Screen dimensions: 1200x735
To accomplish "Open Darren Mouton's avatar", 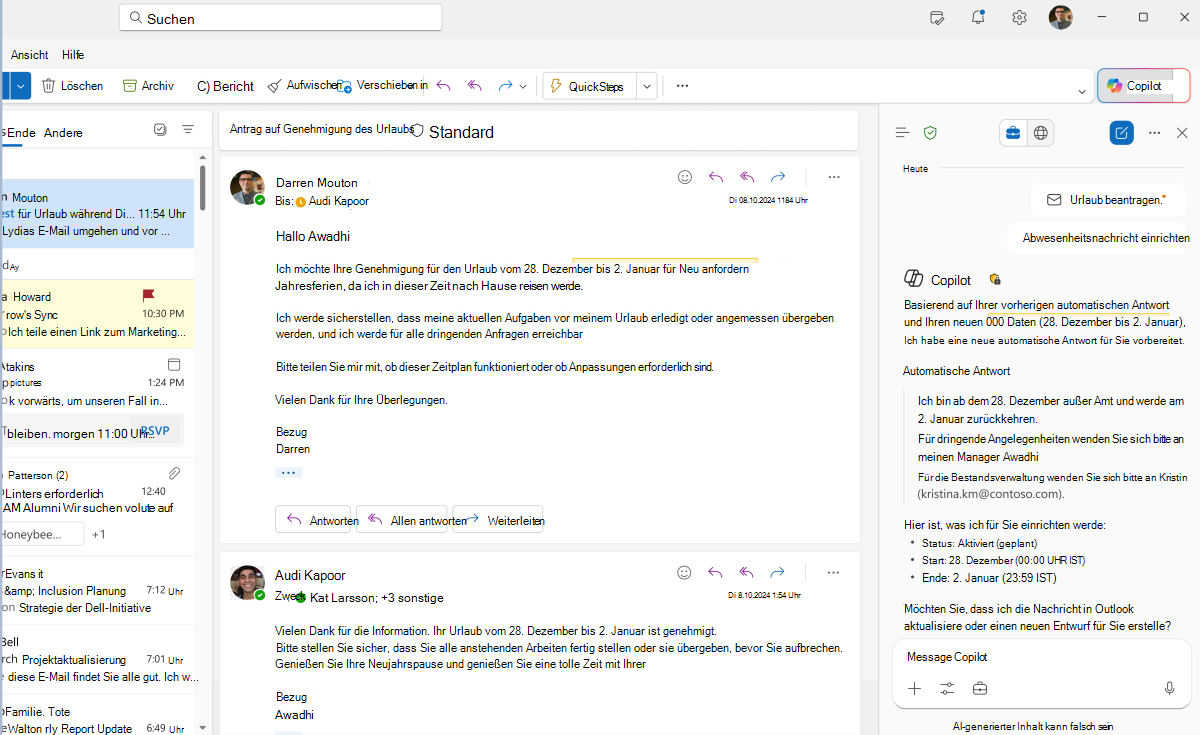I will point(247,187).
